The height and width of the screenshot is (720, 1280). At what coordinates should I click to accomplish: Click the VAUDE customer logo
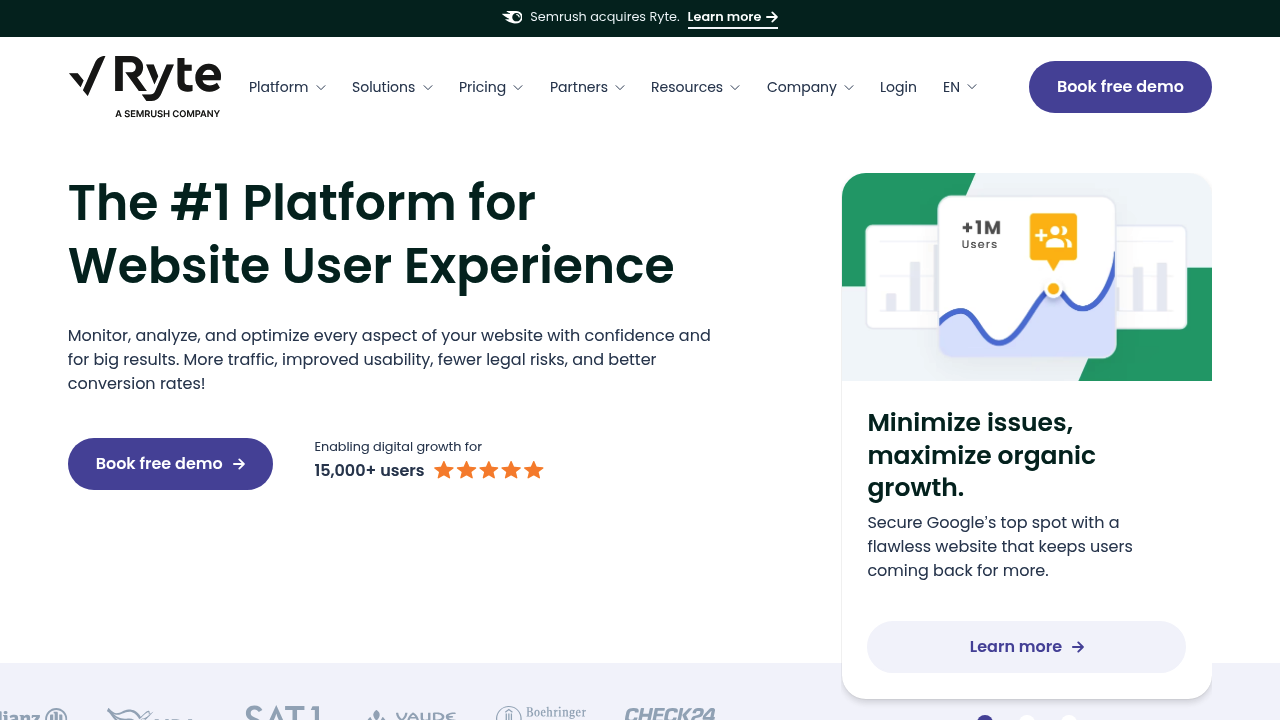point(412,715)
